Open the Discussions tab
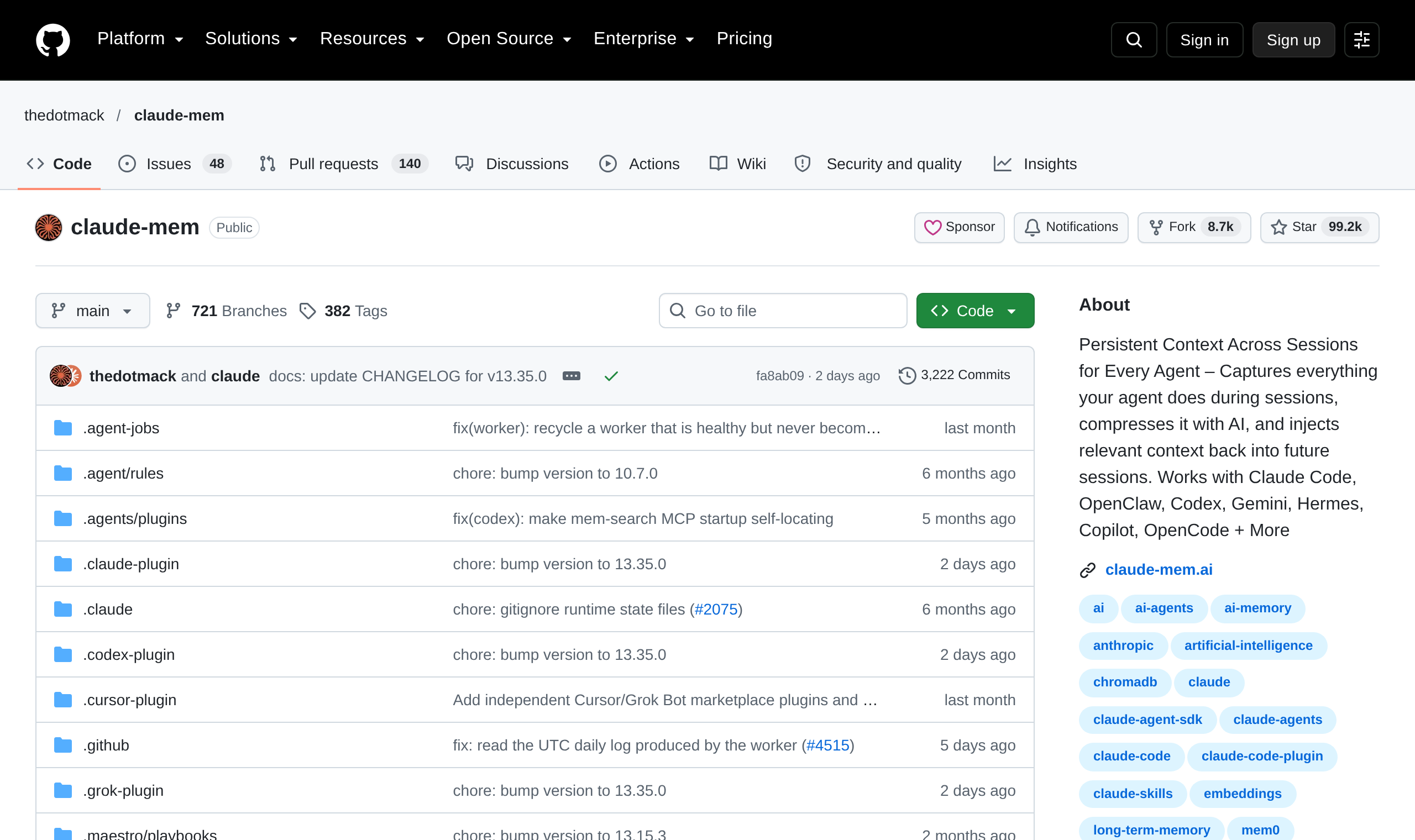The image size is (1415, 840). click(x=512, y=164)
